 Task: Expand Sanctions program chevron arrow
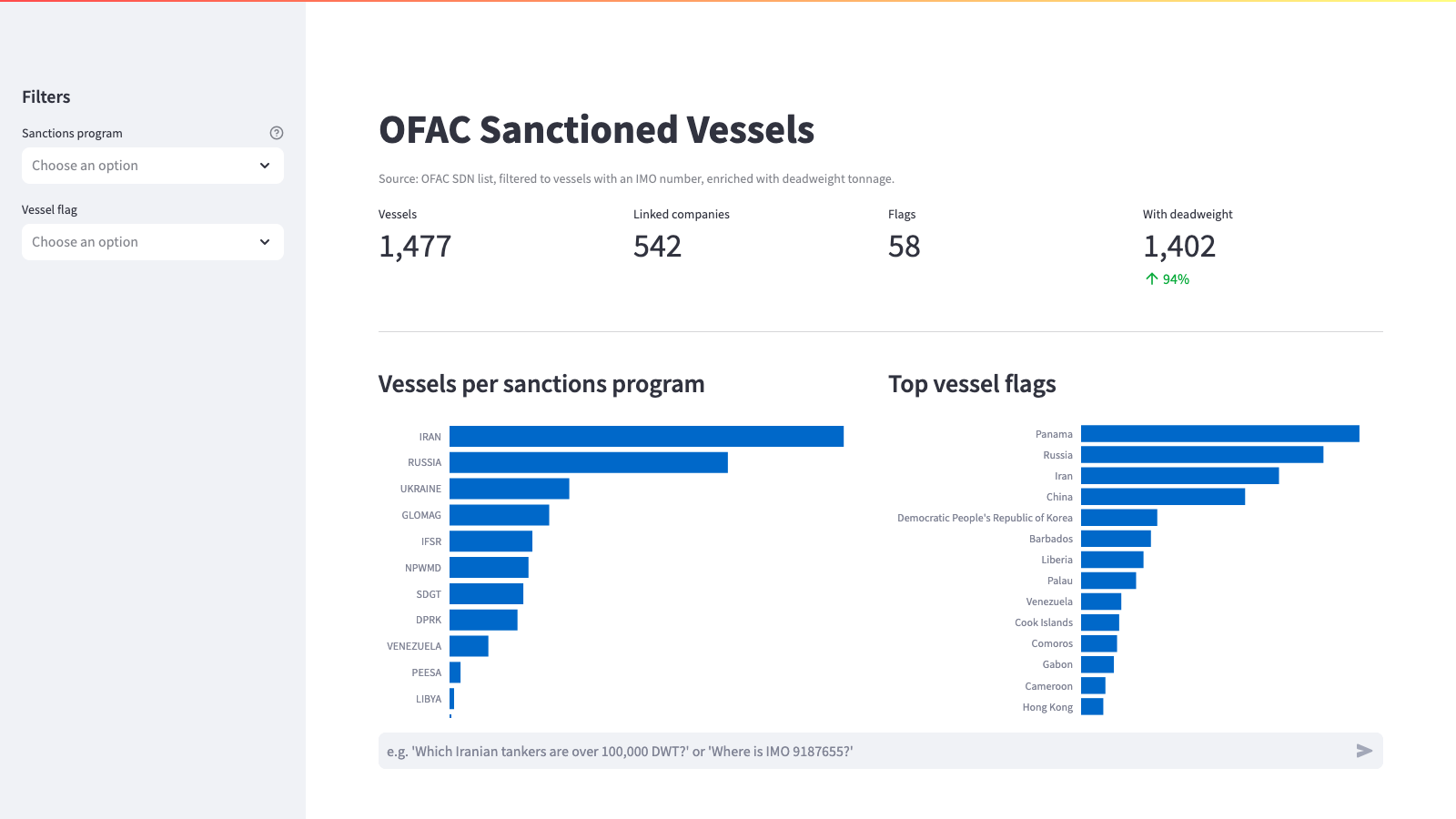pyautogui.click(x=265, y=166)
